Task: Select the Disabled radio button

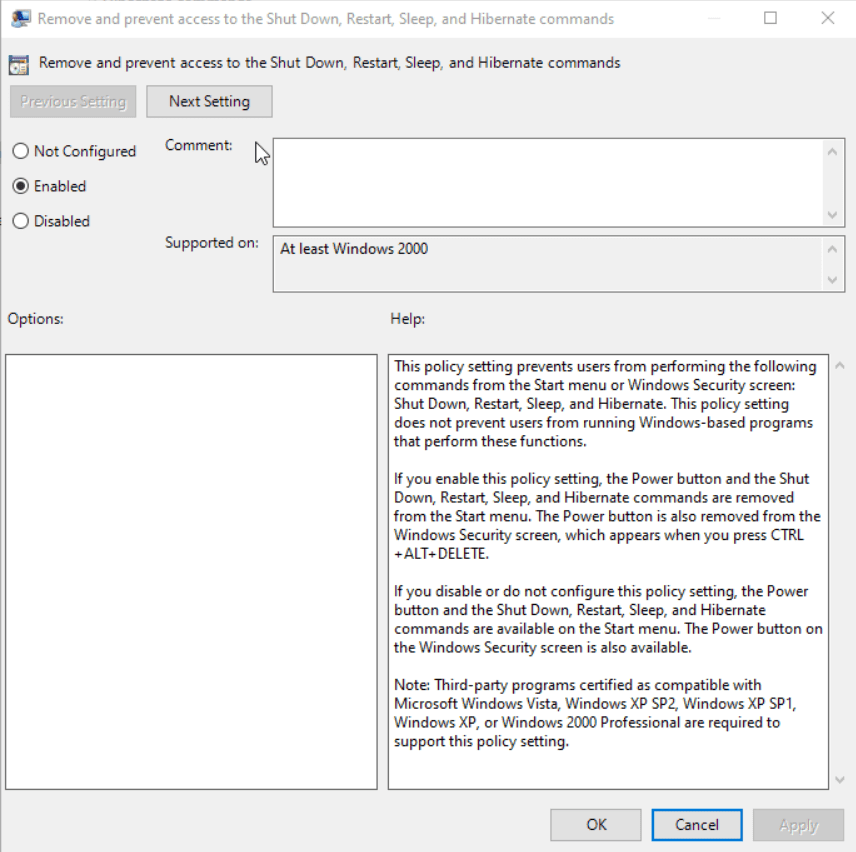Action: [x=21, y=221]
